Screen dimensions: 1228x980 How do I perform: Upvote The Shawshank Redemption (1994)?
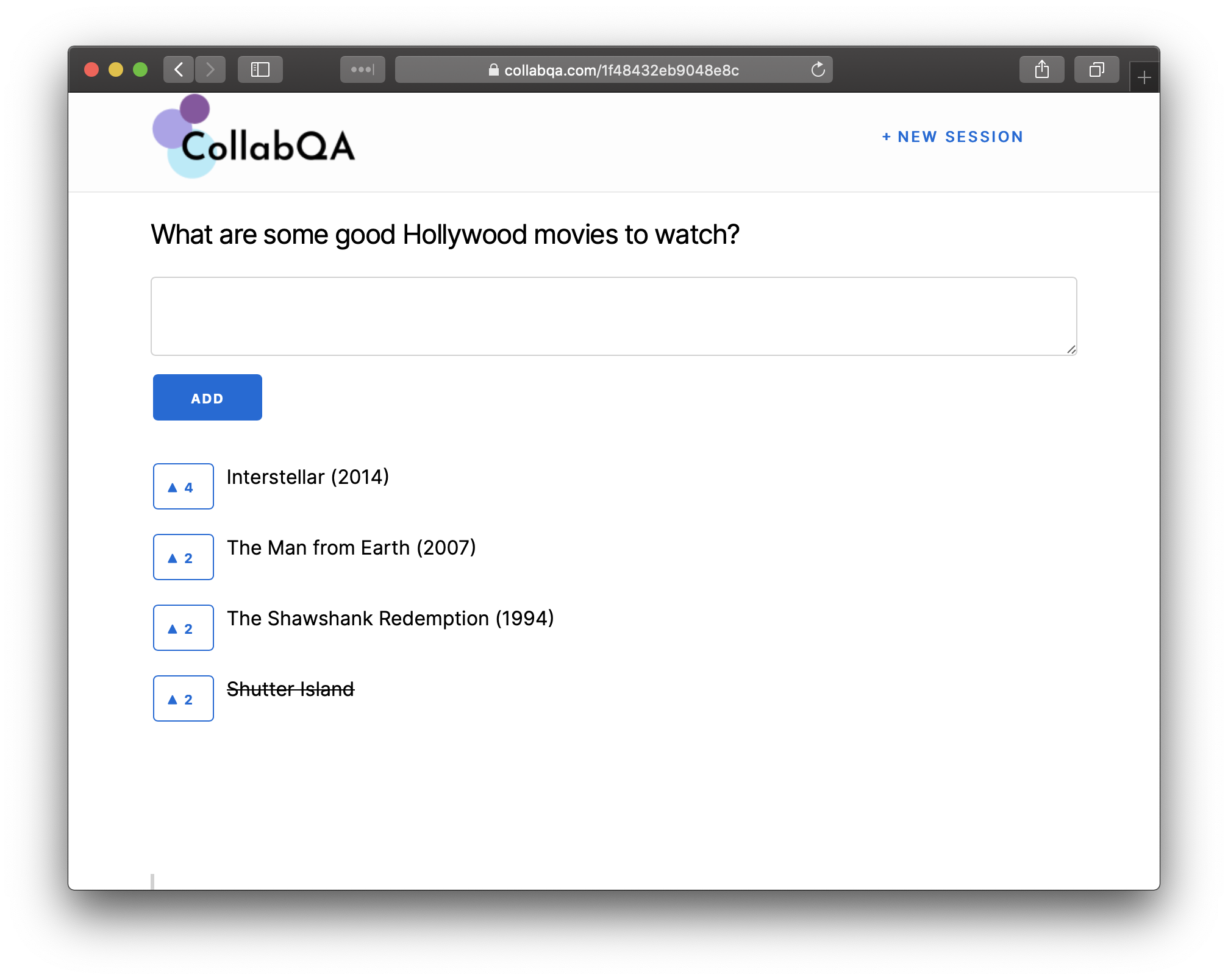(183, 627)
